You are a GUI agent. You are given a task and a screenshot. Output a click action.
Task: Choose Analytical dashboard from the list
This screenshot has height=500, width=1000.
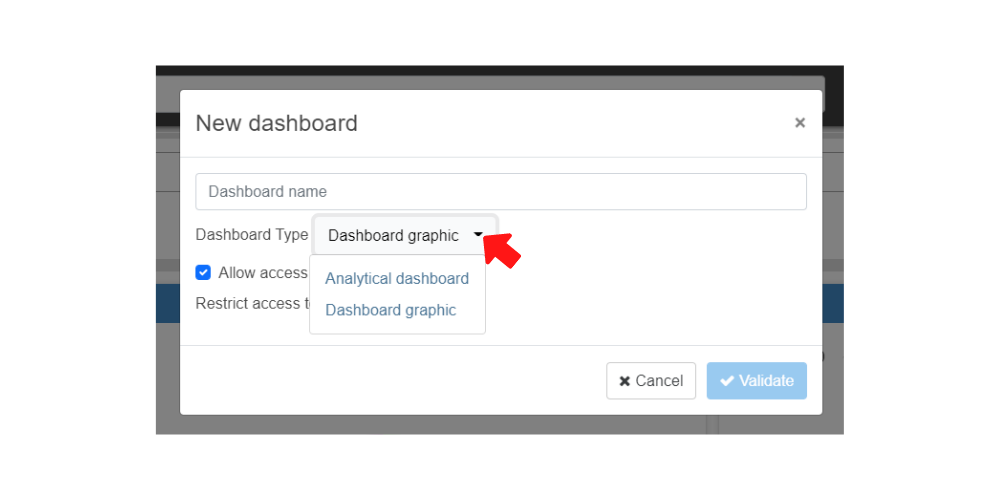(x=397, y=279)
